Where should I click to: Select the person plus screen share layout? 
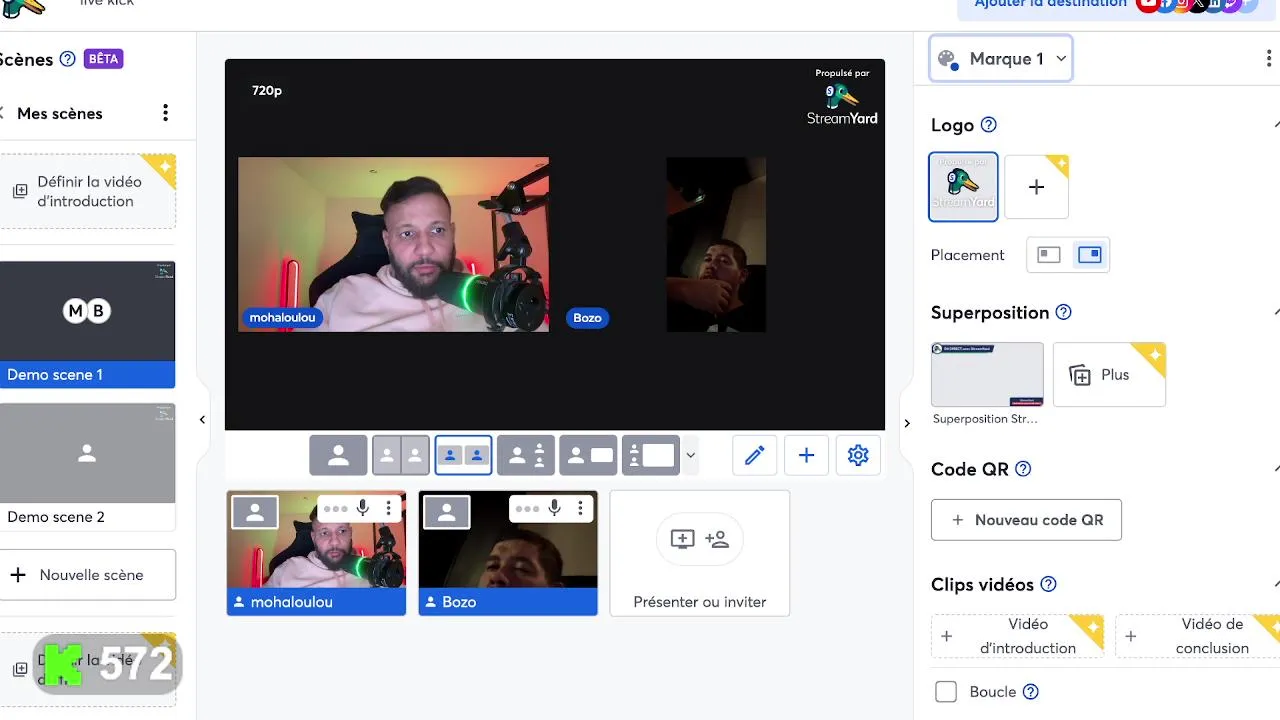pyautogui.click(x=588, y=456)
